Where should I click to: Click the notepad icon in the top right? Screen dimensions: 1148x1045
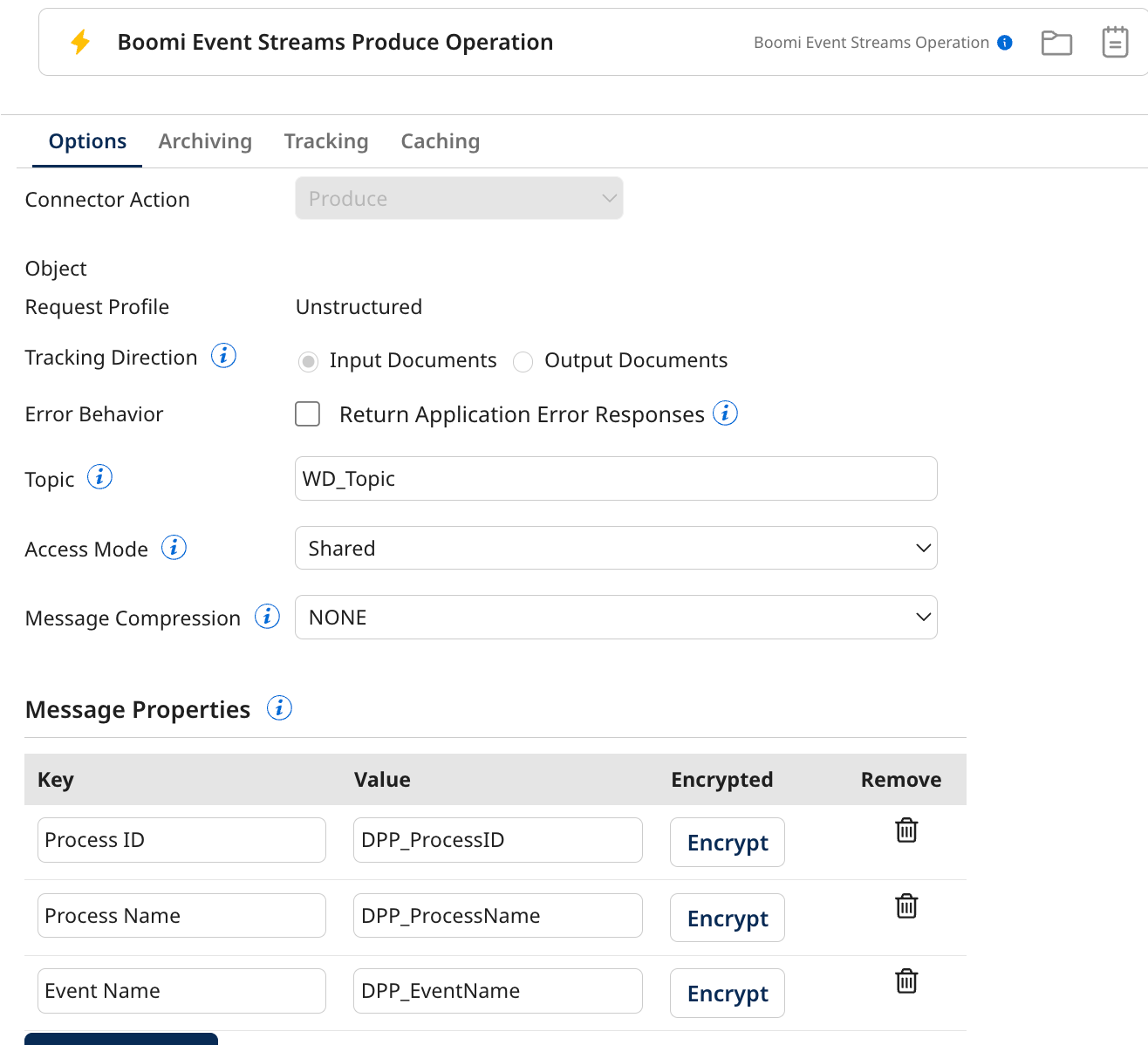tap(1116, 41)
